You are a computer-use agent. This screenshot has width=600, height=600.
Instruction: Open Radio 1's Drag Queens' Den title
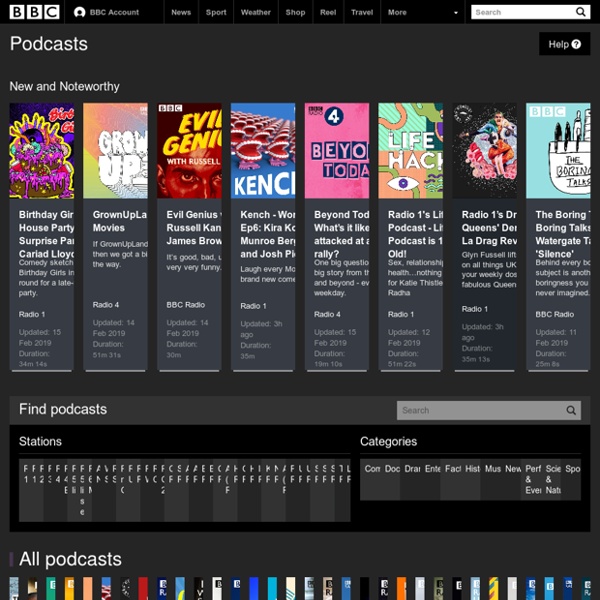pos(489,228)
